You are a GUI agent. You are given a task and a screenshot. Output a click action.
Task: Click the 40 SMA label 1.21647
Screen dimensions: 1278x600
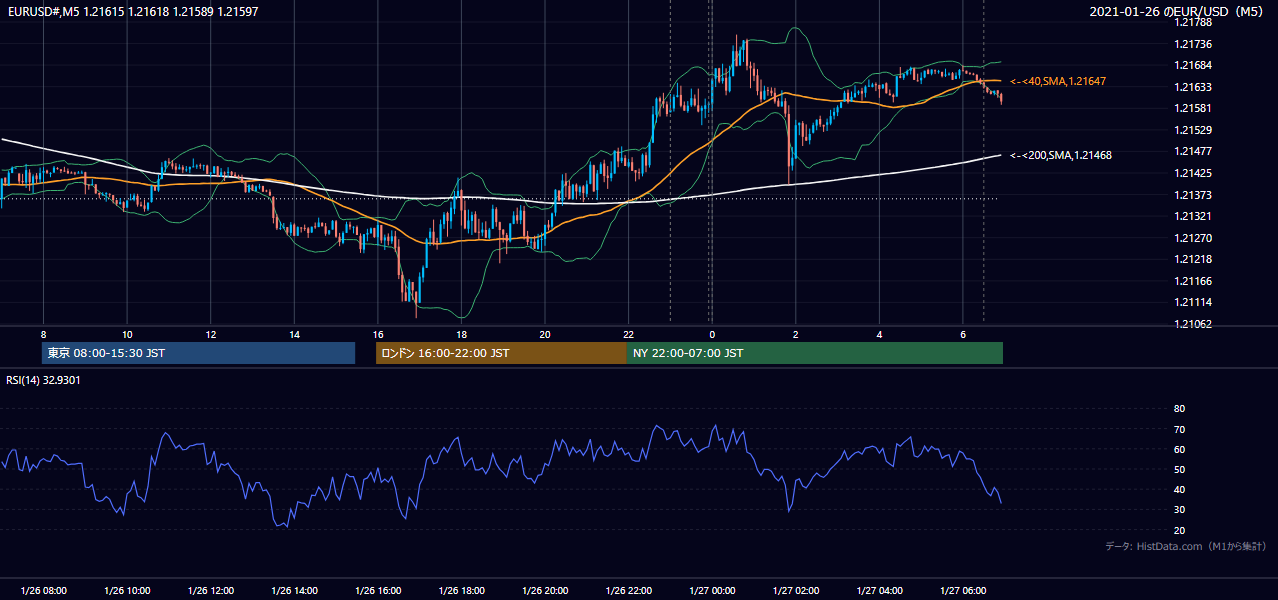(x=1058, y=81)
